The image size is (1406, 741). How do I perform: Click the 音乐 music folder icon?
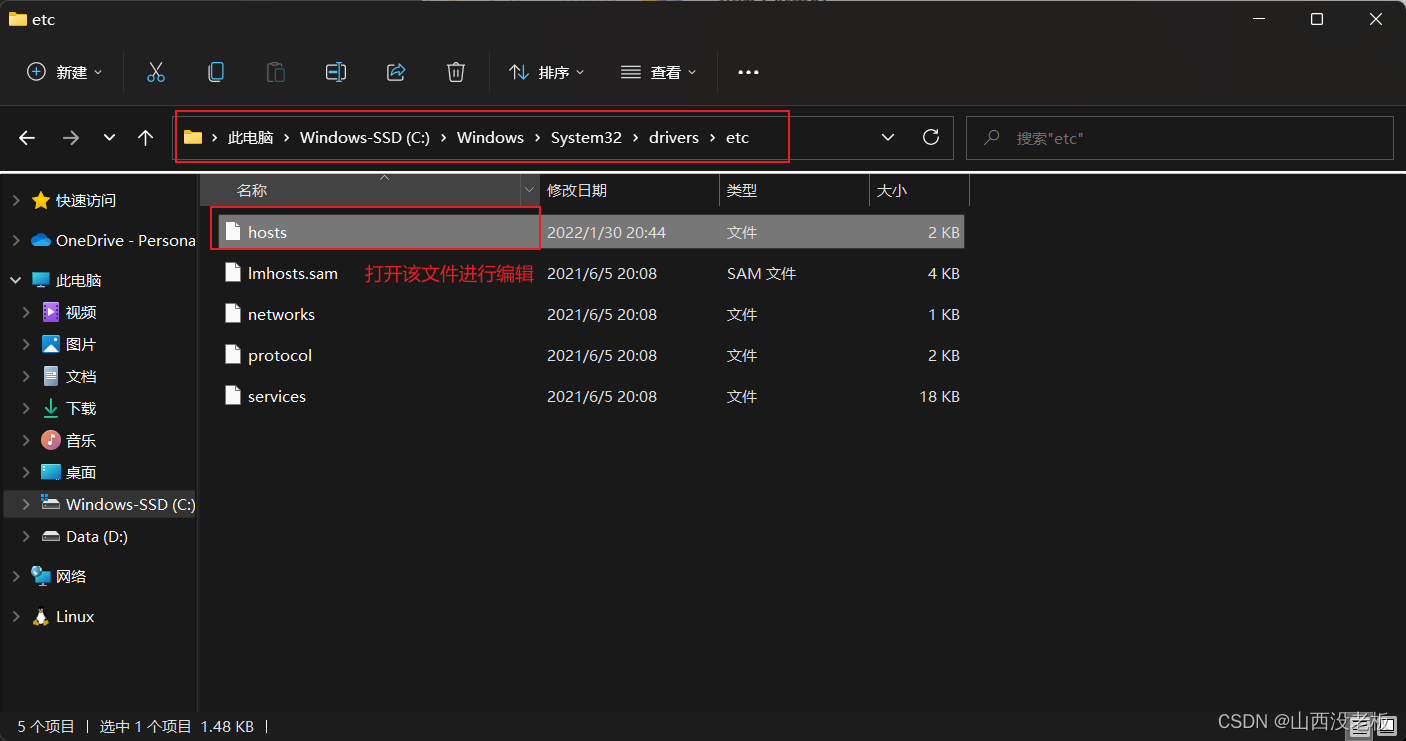pyautogui.click(x=51, y=440)
